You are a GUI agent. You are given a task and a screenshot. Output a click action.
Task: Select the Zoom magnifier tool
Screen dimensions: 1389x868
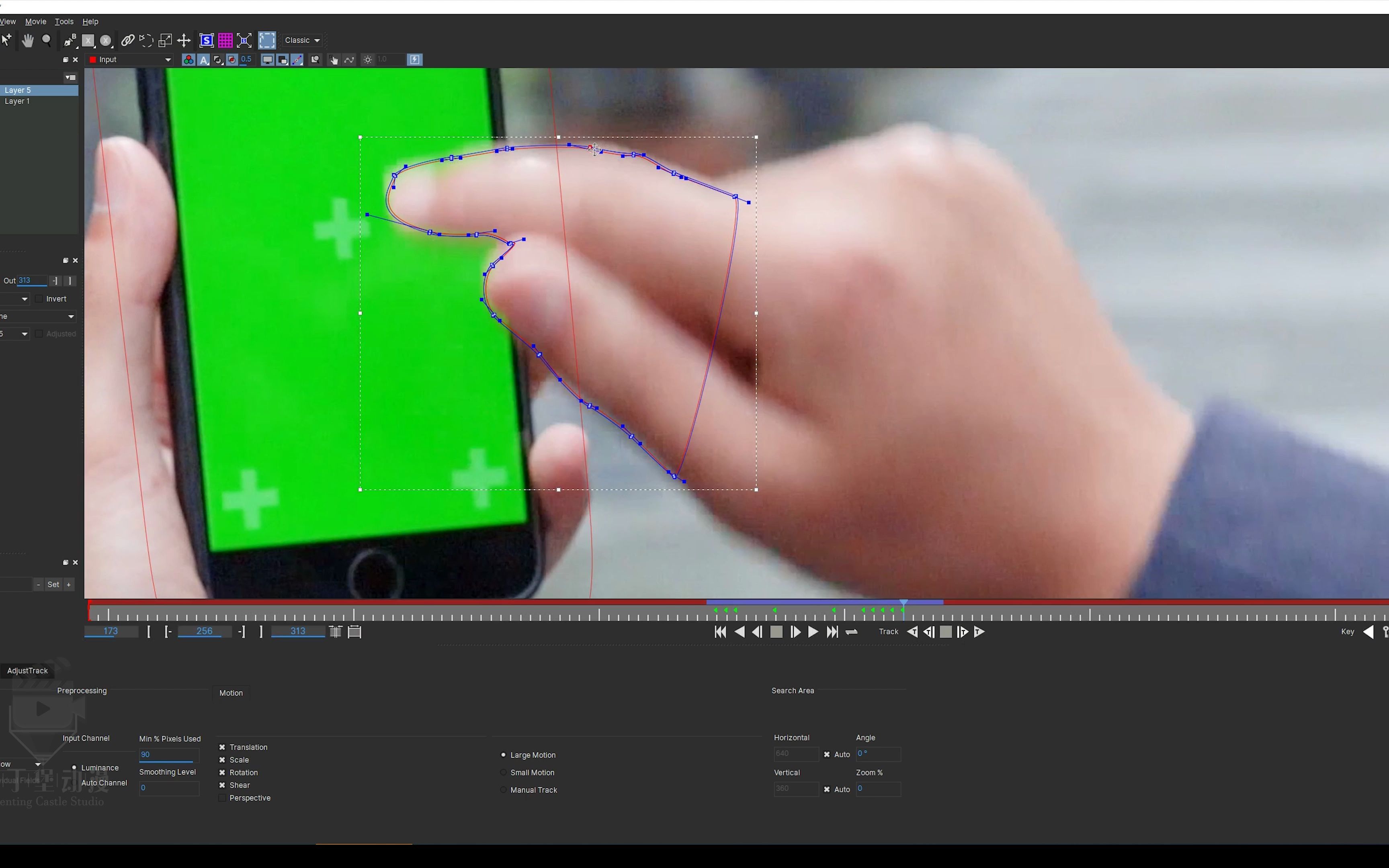click(47, 40)
